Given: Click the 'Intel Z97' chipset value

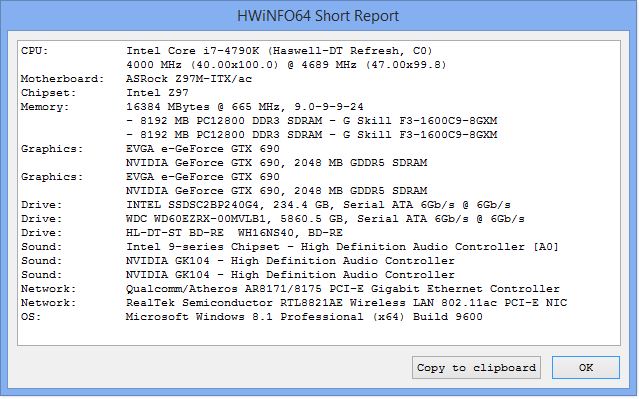Looking at the screenshot, I should click(157, 93).
